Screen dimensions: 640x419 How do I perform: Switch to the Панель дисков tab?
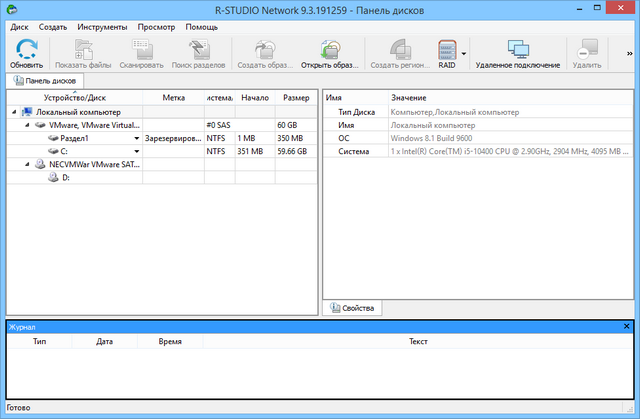[x=46, y=80]
